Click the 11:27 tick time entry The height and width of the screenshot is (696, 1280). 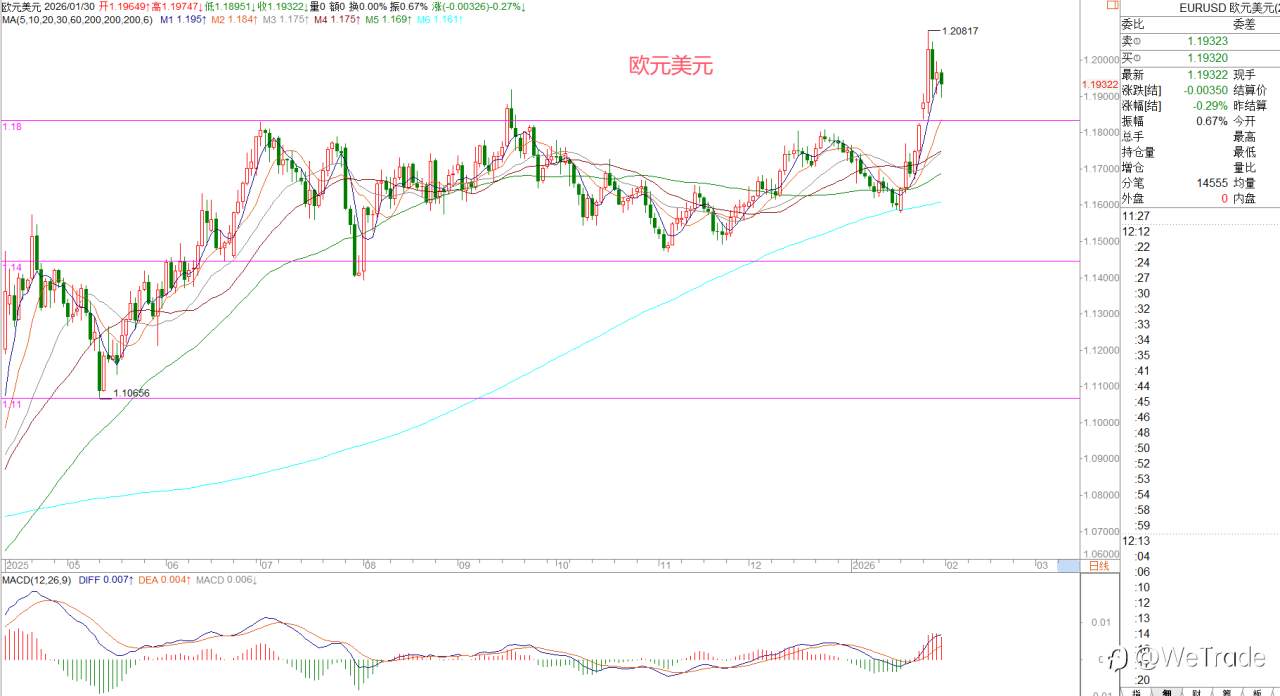1135,215
